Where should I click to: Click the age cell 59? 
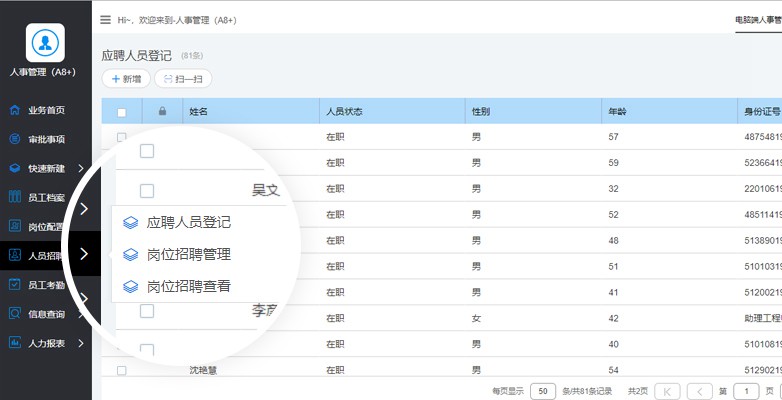click(613, 163)
